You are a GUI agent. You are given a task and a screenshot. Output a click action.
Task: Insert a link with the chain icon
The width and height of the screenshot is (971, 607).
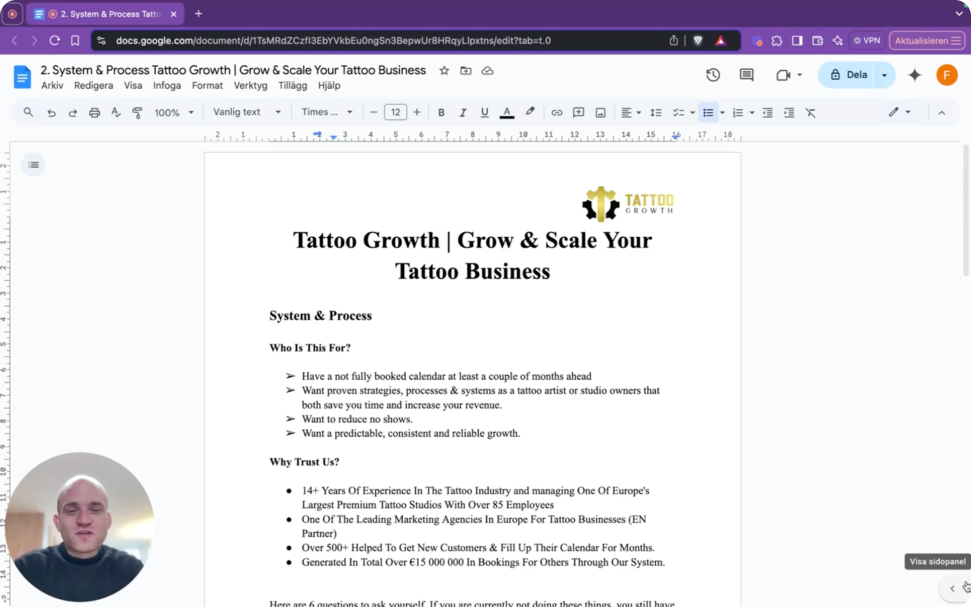click(557, 113)
